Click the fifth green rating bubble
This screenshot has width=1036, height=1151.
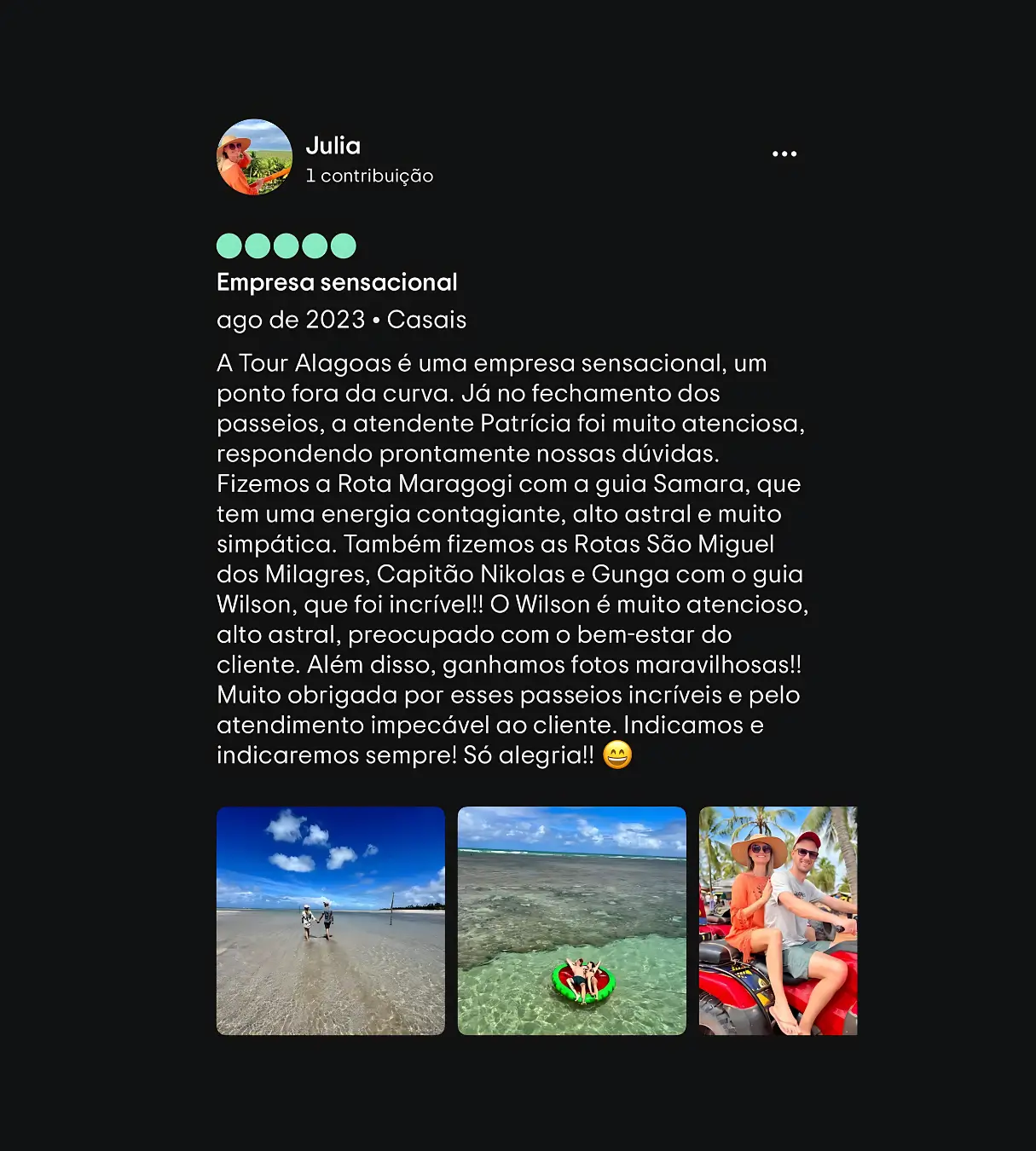tap(343, 246)
